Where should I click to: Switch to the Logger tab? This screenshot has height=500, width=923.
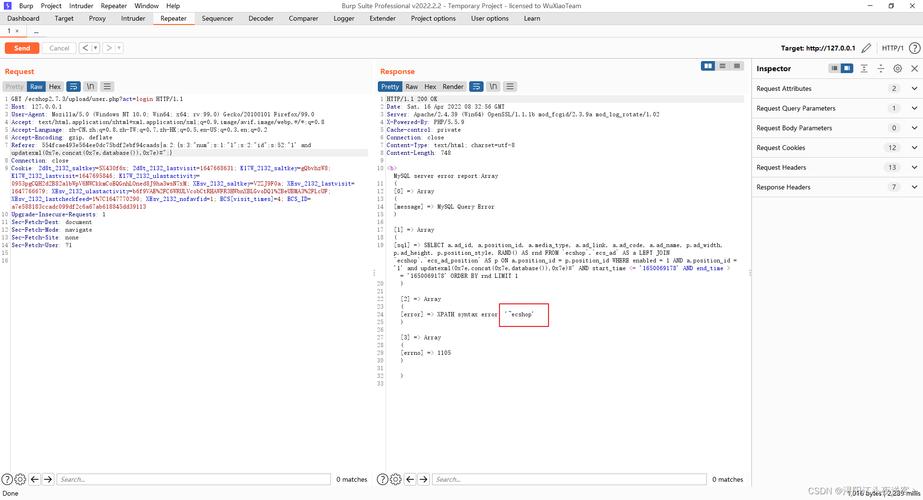(344, 18)
